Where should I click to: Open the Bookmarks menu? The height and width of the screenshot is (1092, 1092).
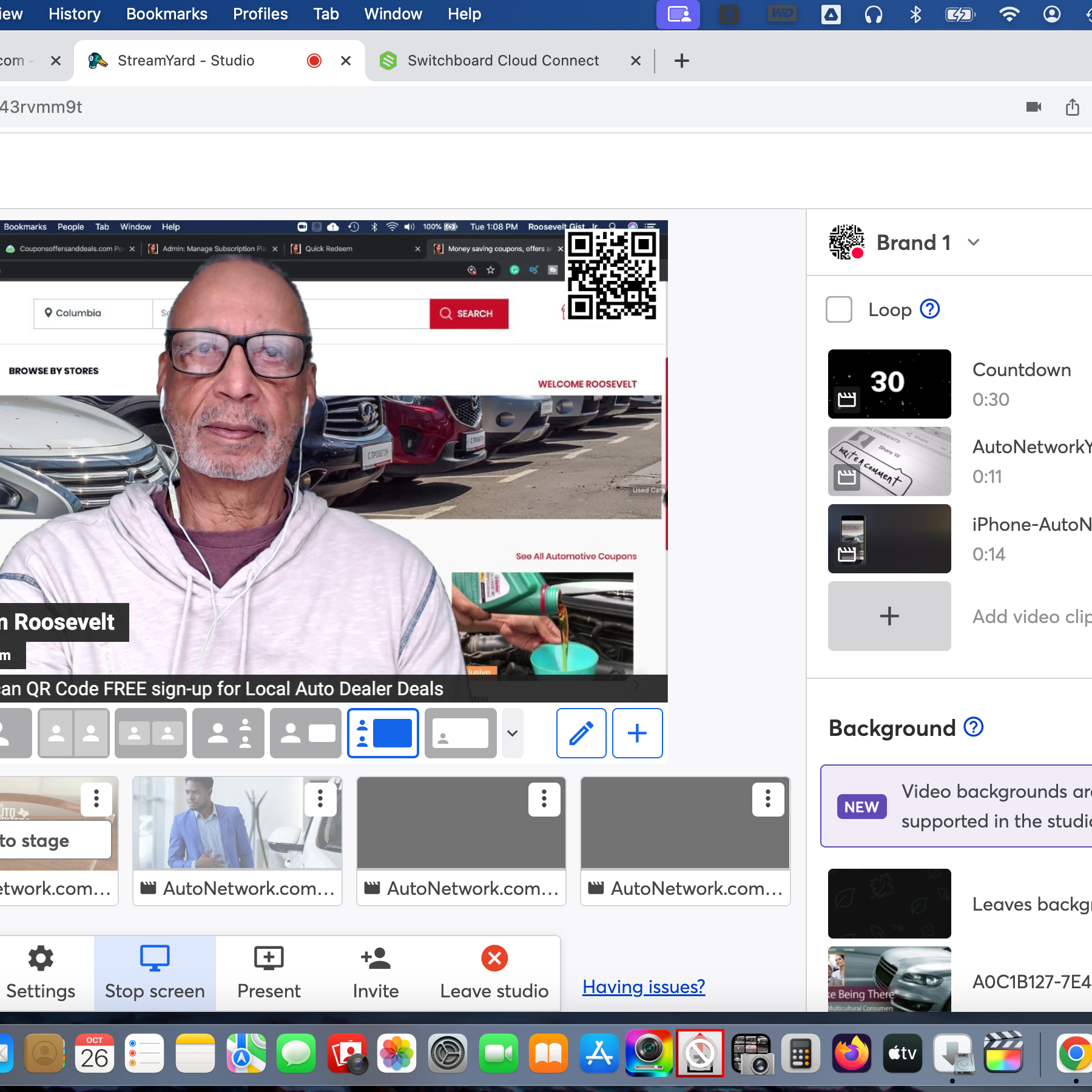pos(167,14)
